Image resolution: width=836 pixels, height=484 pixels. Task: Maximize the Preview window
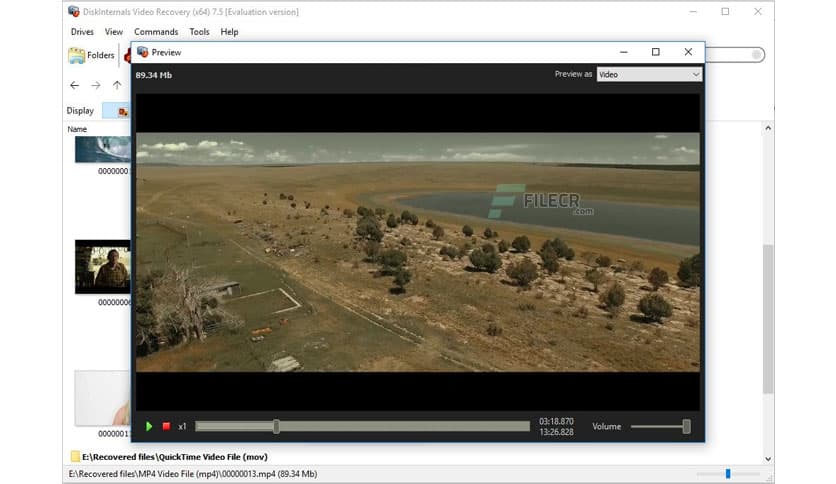pyautogui.click(x=656, y=52)
